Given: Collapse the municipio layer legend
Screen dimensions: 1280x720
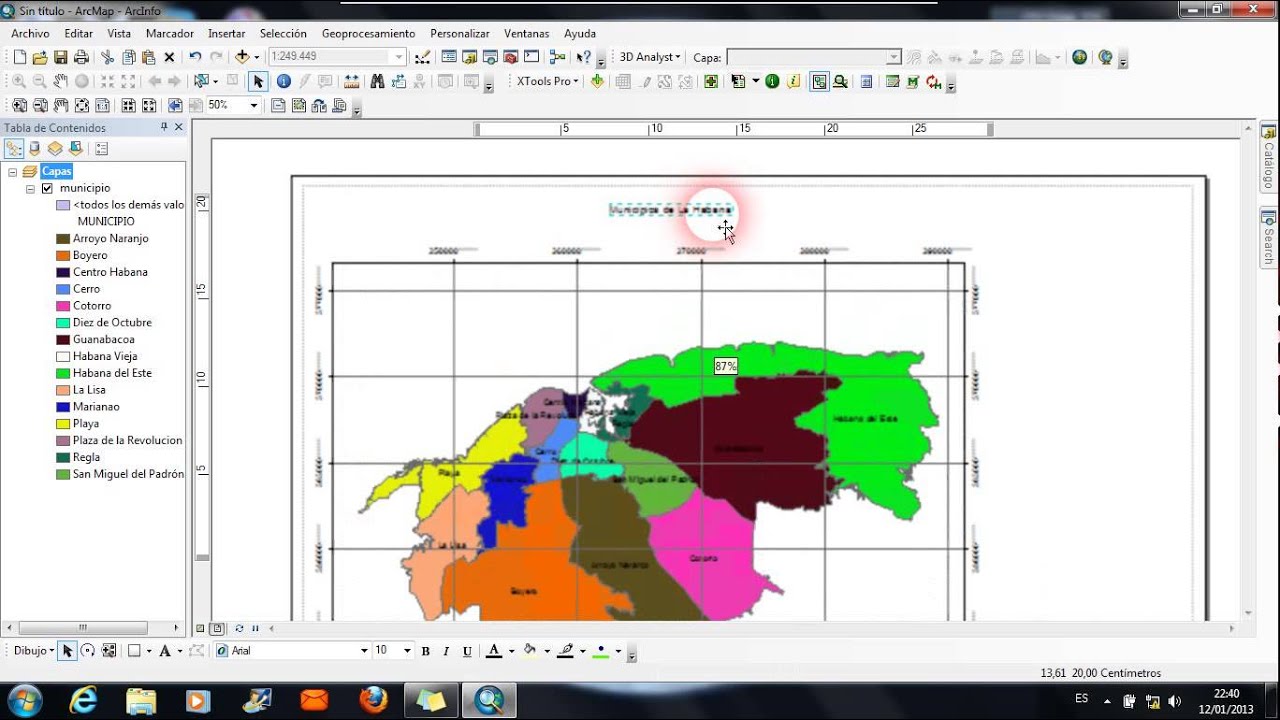Looking at the screenshot, I should [x=30, y=188].
